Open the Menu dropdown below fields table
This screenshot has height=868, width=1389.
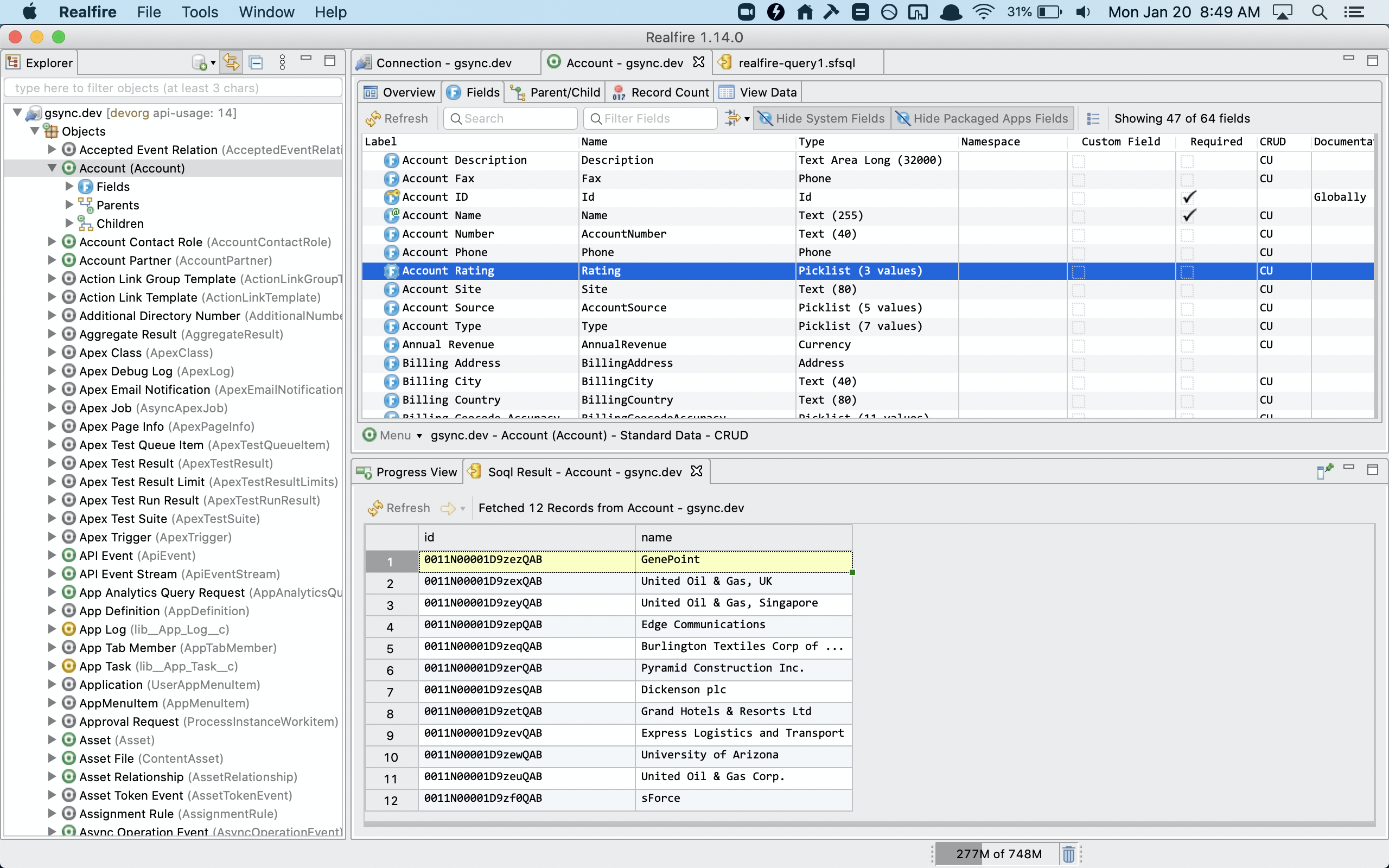(x=419, y=436)
